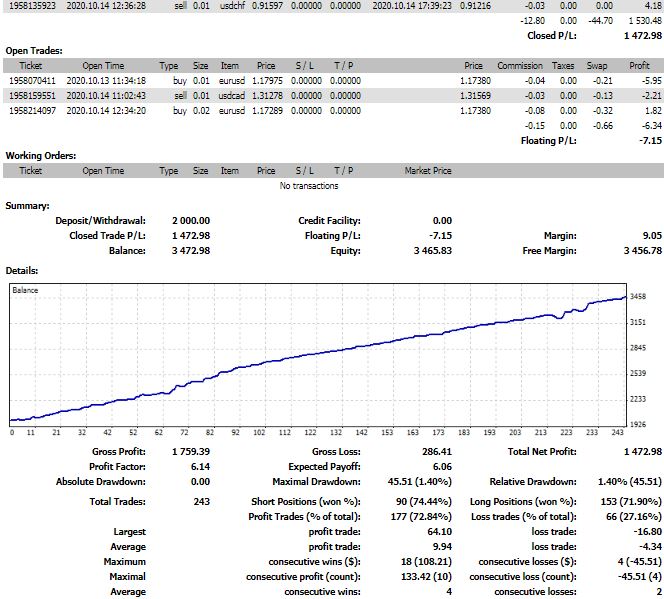Click ticket 1958135923 closed trade
Image resolution: width=664 pixels, height=599 pixels.
(x=32, y=6)
